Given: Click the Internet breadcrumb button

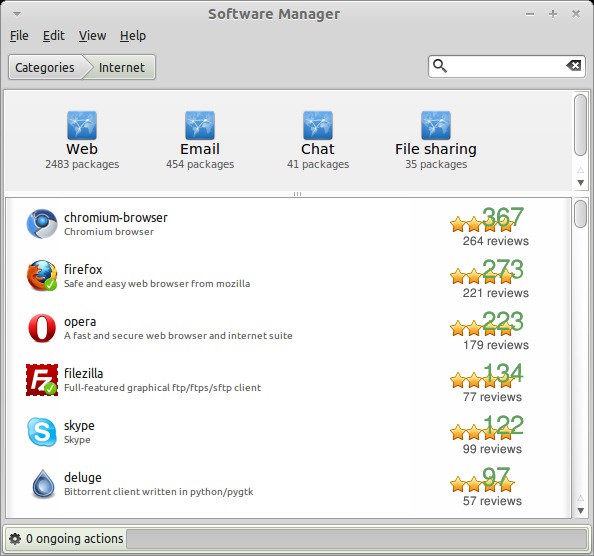Looking at the screenshot, I should [122, 67].
